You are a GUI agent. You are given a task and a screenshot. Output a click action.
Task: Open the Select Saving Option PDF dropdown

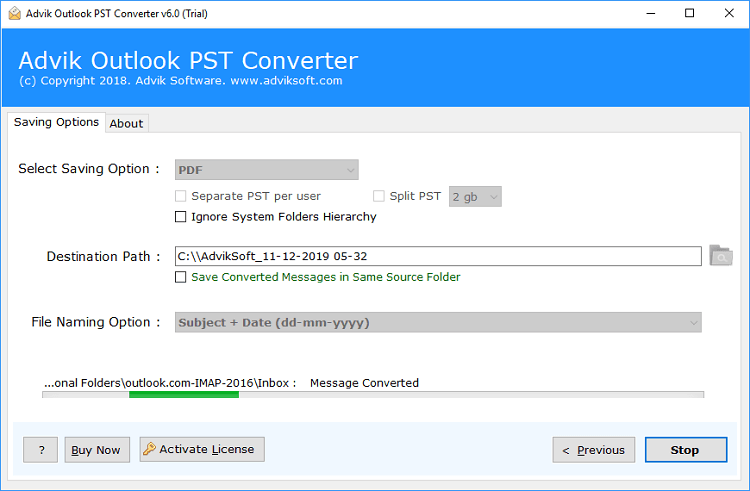coord(266,170)
